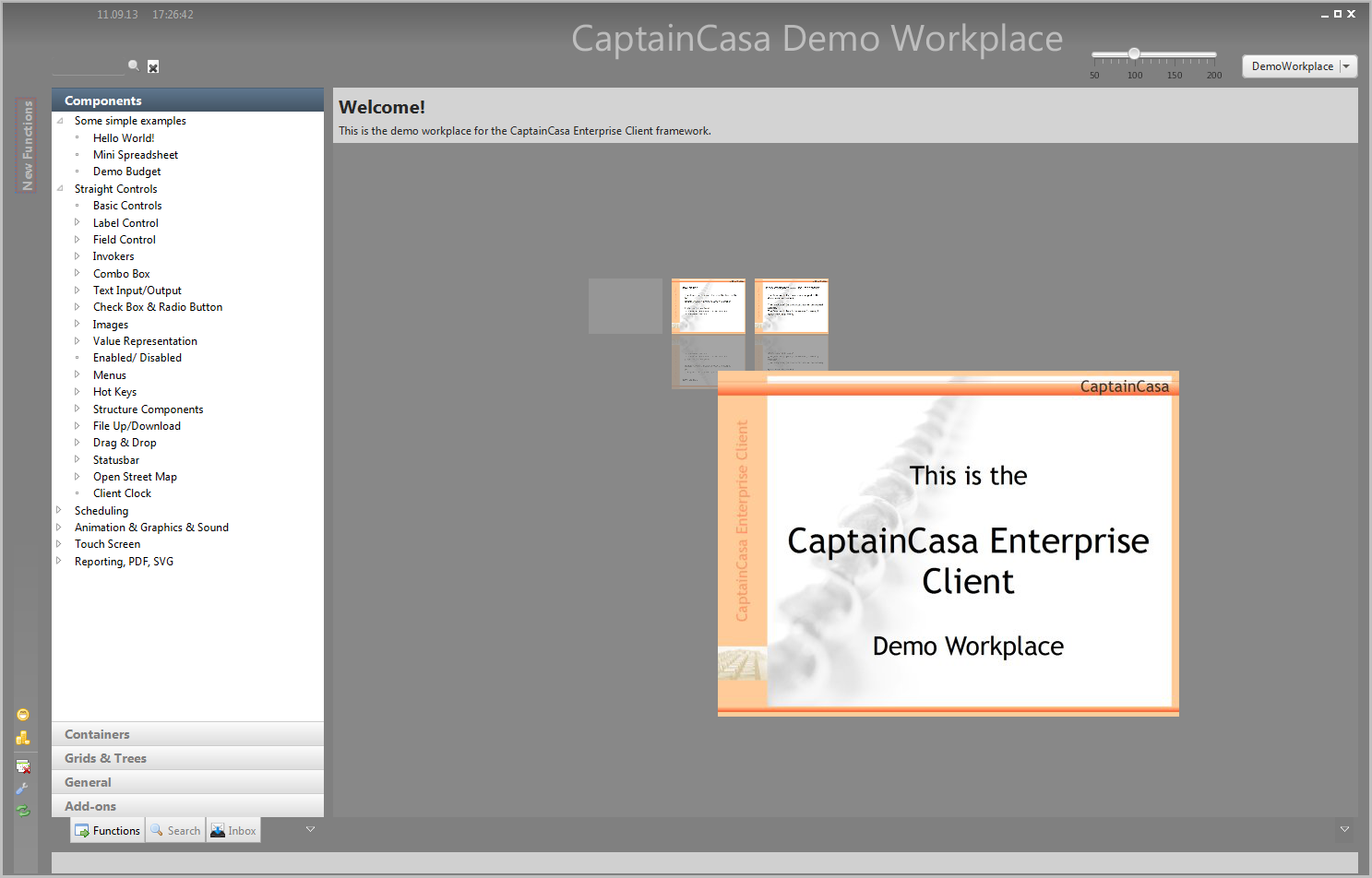Viewport: 1372px width, 878px height.
Task: Click the magnifier icon beside the search field
Action: tap(134, 65)
